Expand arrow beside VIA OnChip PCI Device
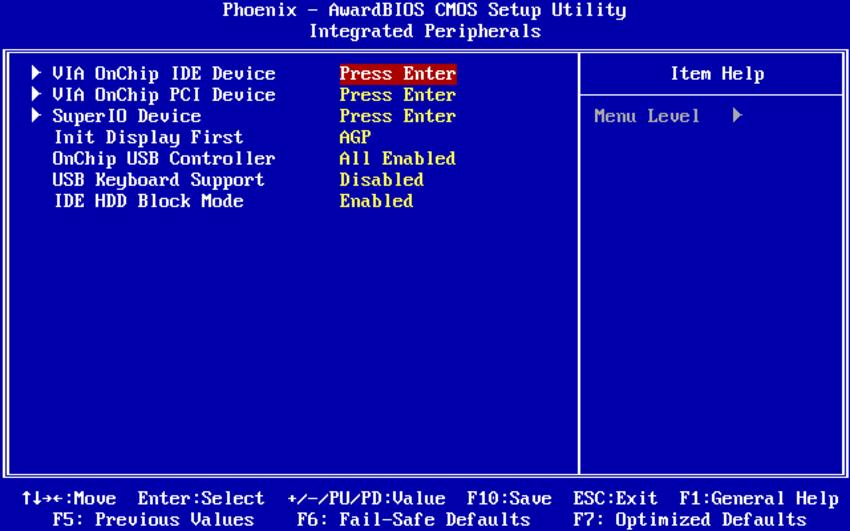The height and width of the screenshot is (531, 850). pos(36,94)
